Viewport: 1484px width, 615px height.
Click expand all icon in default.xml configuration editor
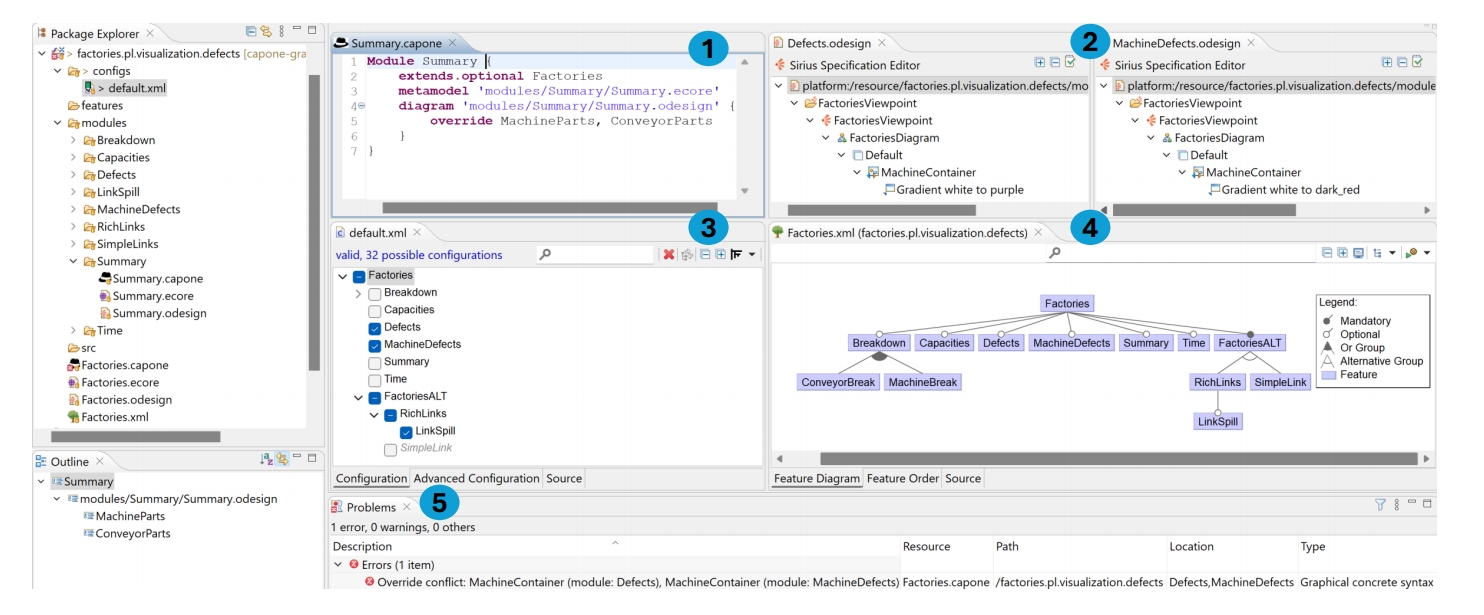tap(720, 255)
